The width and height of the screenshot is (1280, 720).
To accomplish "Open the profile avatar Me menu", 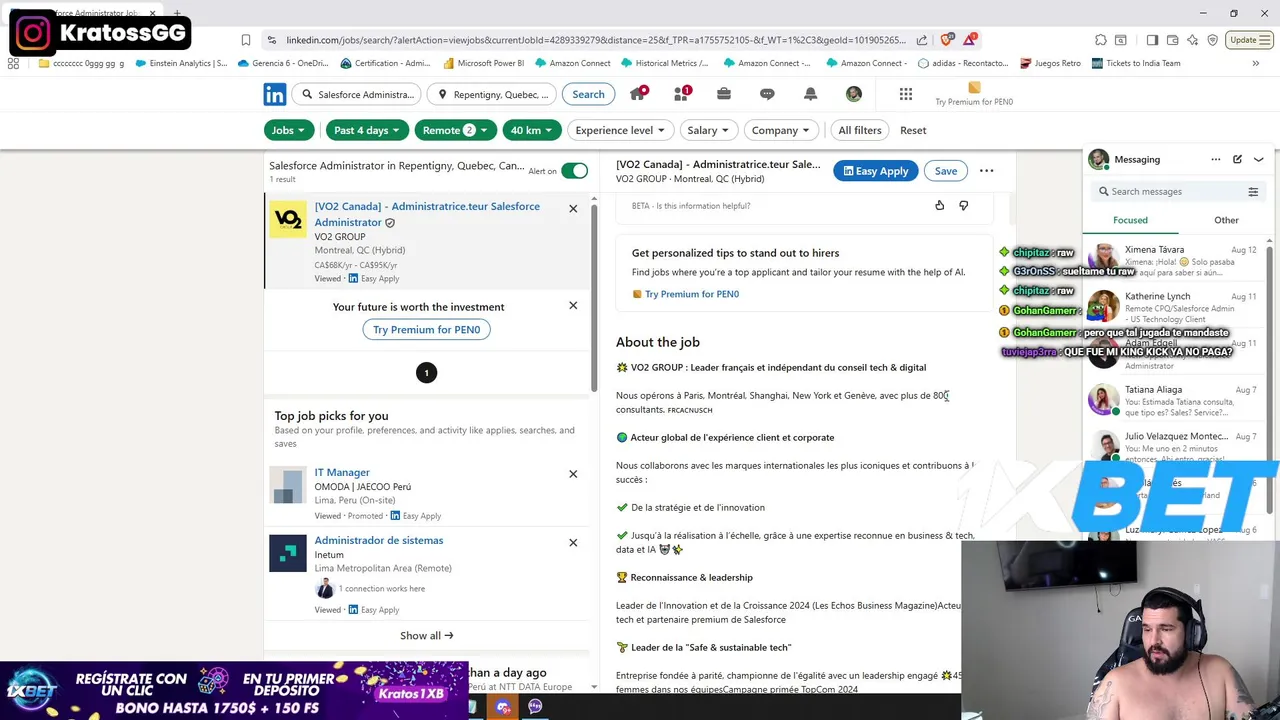I will coord(854,94).
